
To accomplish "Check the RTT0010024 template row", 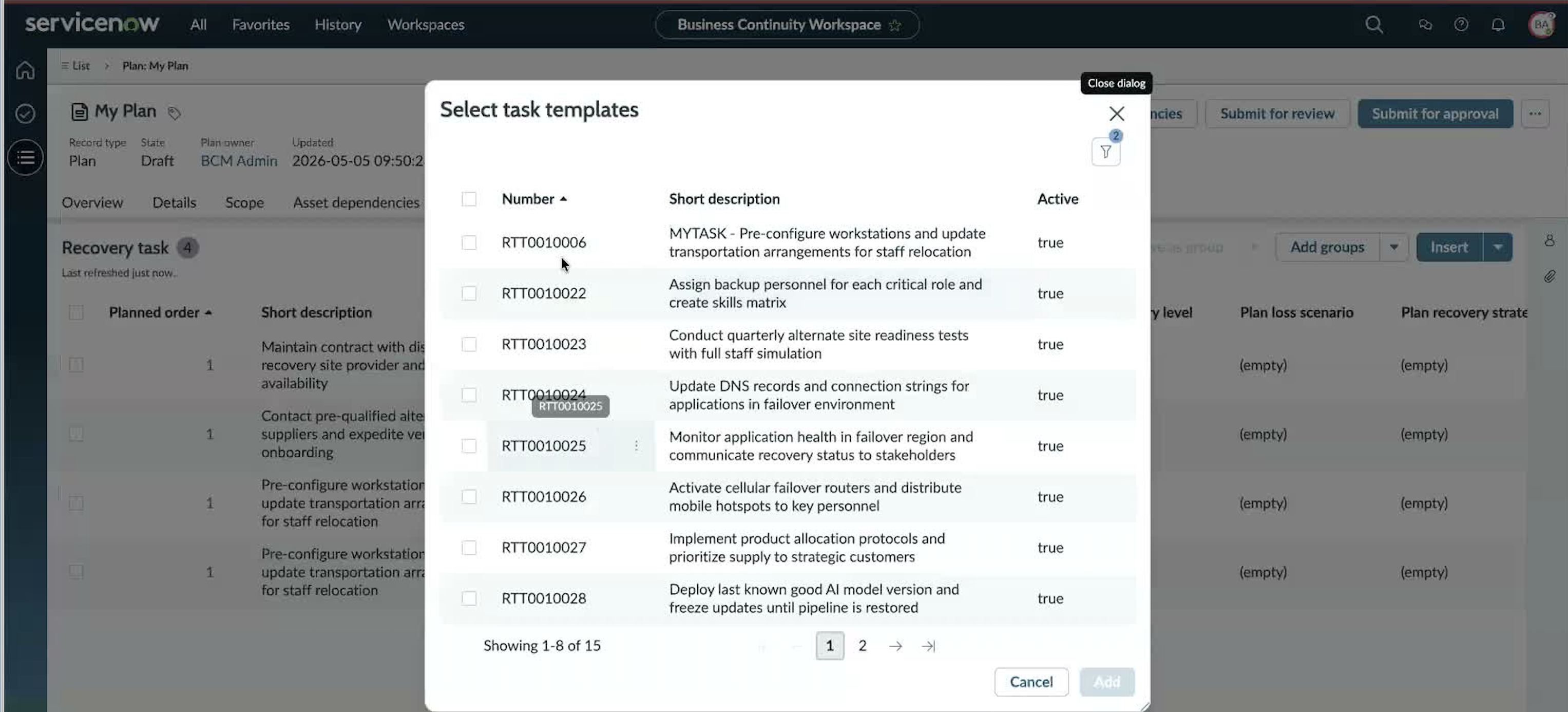I will (469, 395).
